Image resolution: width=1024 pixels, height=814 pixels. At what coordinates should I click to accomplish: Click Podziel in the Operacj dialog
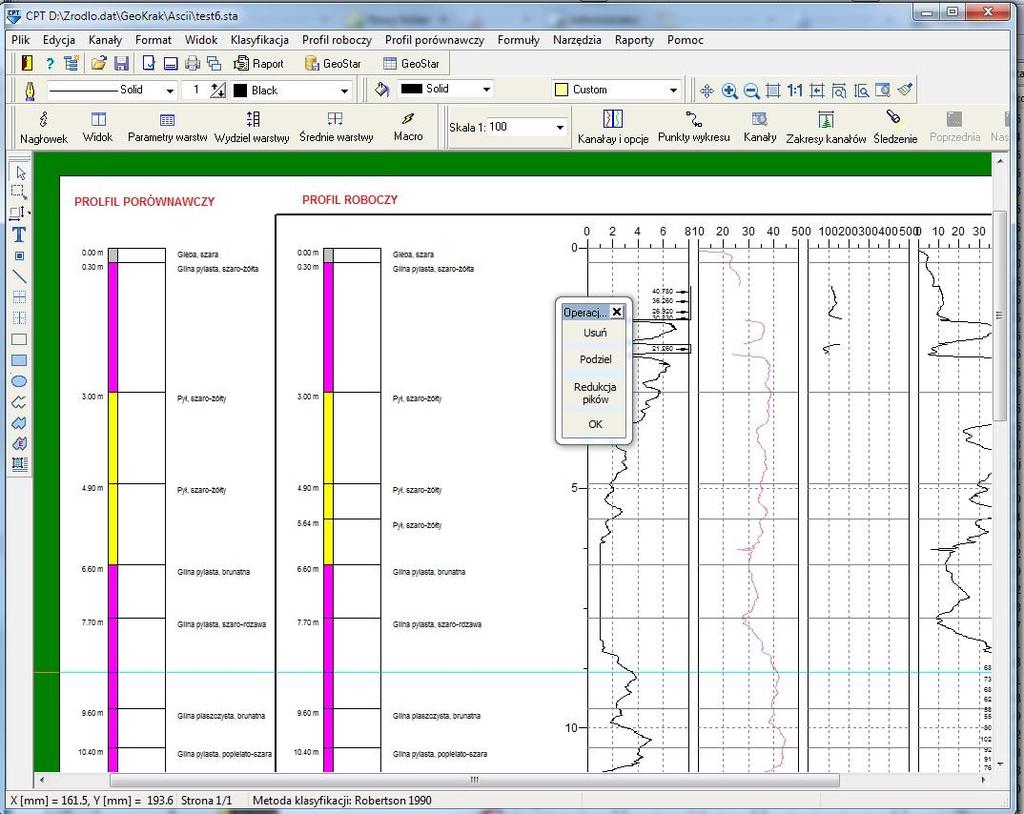[x=594, y=359]
